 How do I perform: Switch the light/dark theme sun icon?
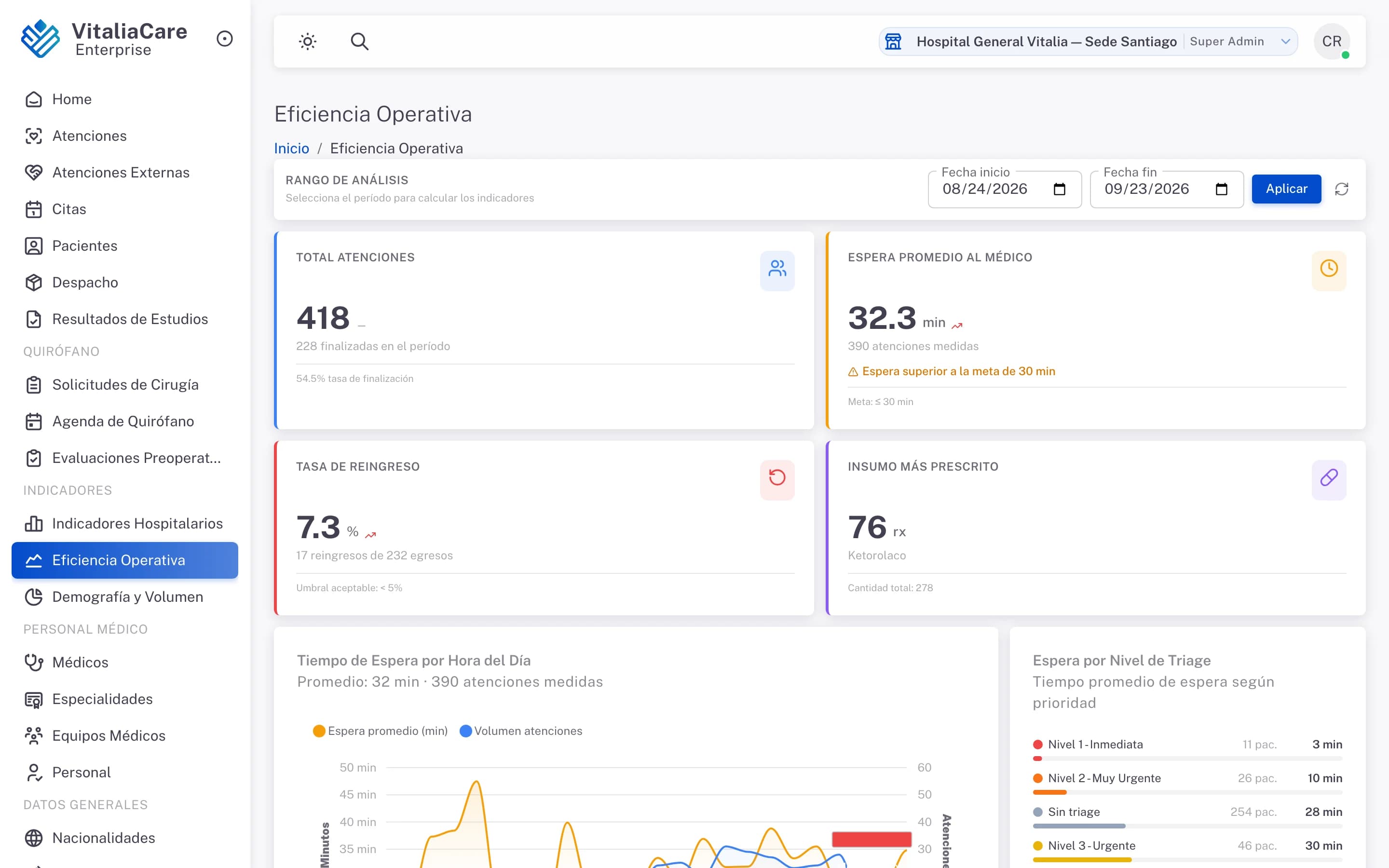(308, 41)
